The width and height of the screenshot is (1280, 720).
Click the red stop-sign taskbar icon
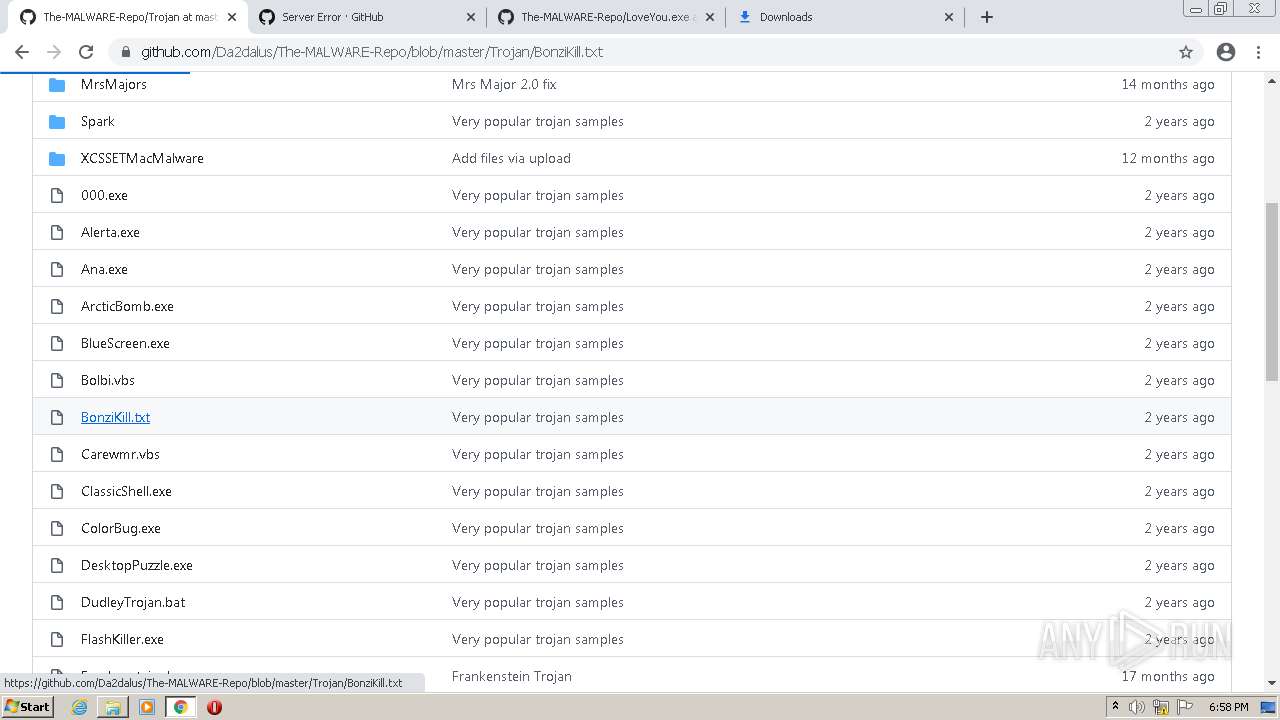click(x=214, y=707)
